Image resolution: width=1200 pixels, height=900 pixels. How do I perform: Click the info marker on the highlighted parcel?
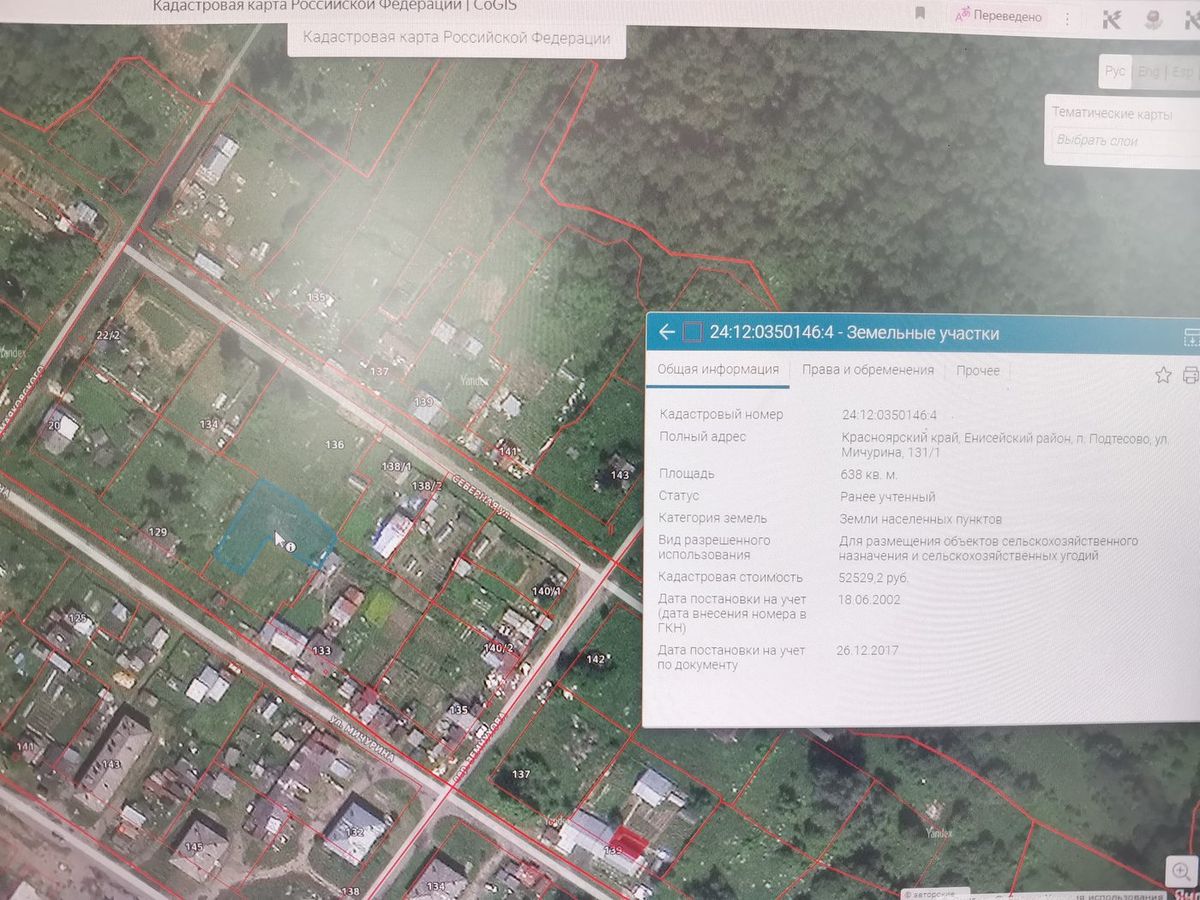click(x=290, y=547)
